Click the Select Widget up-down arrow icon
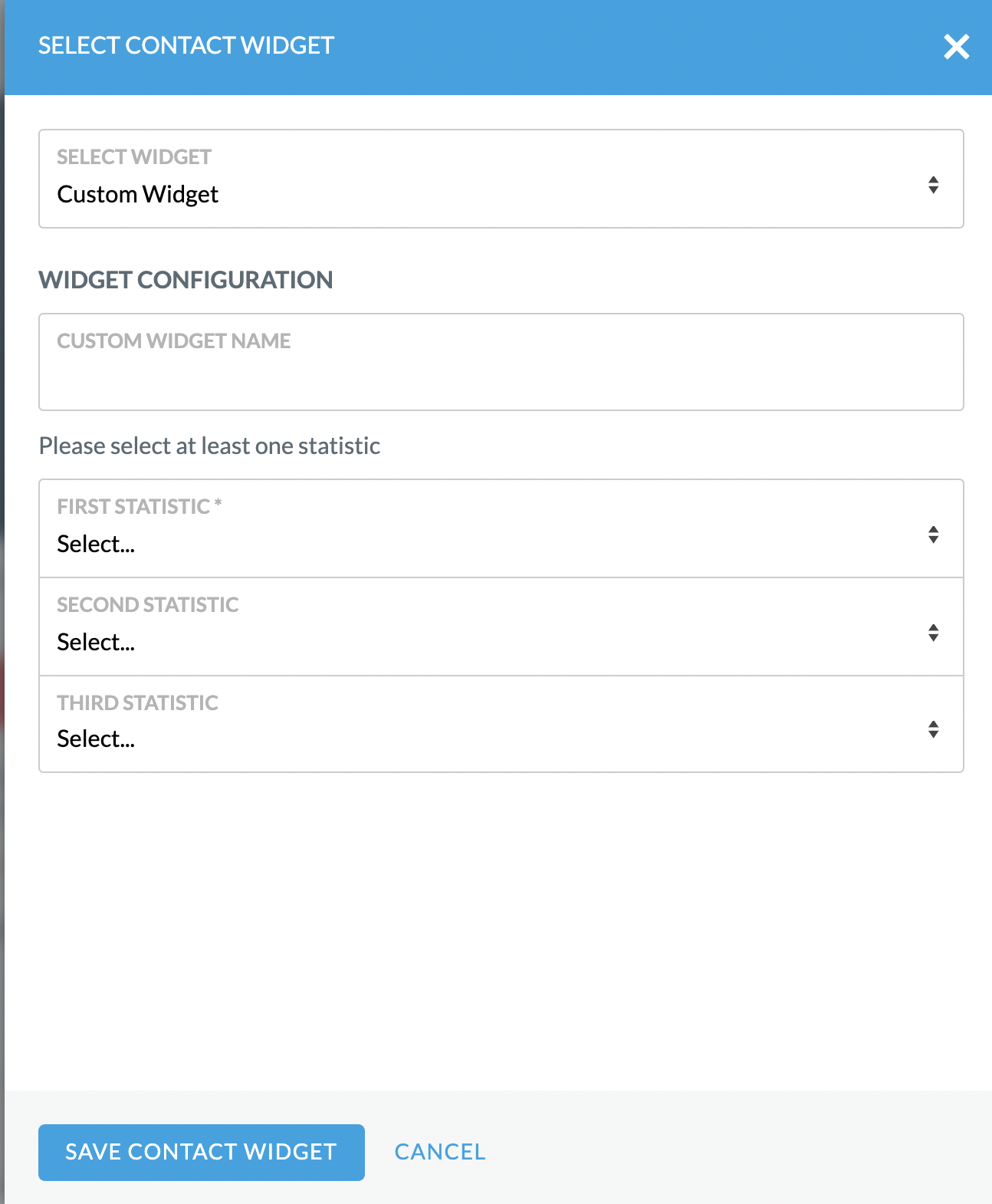992x1204 pixels. tap(933, 185)
